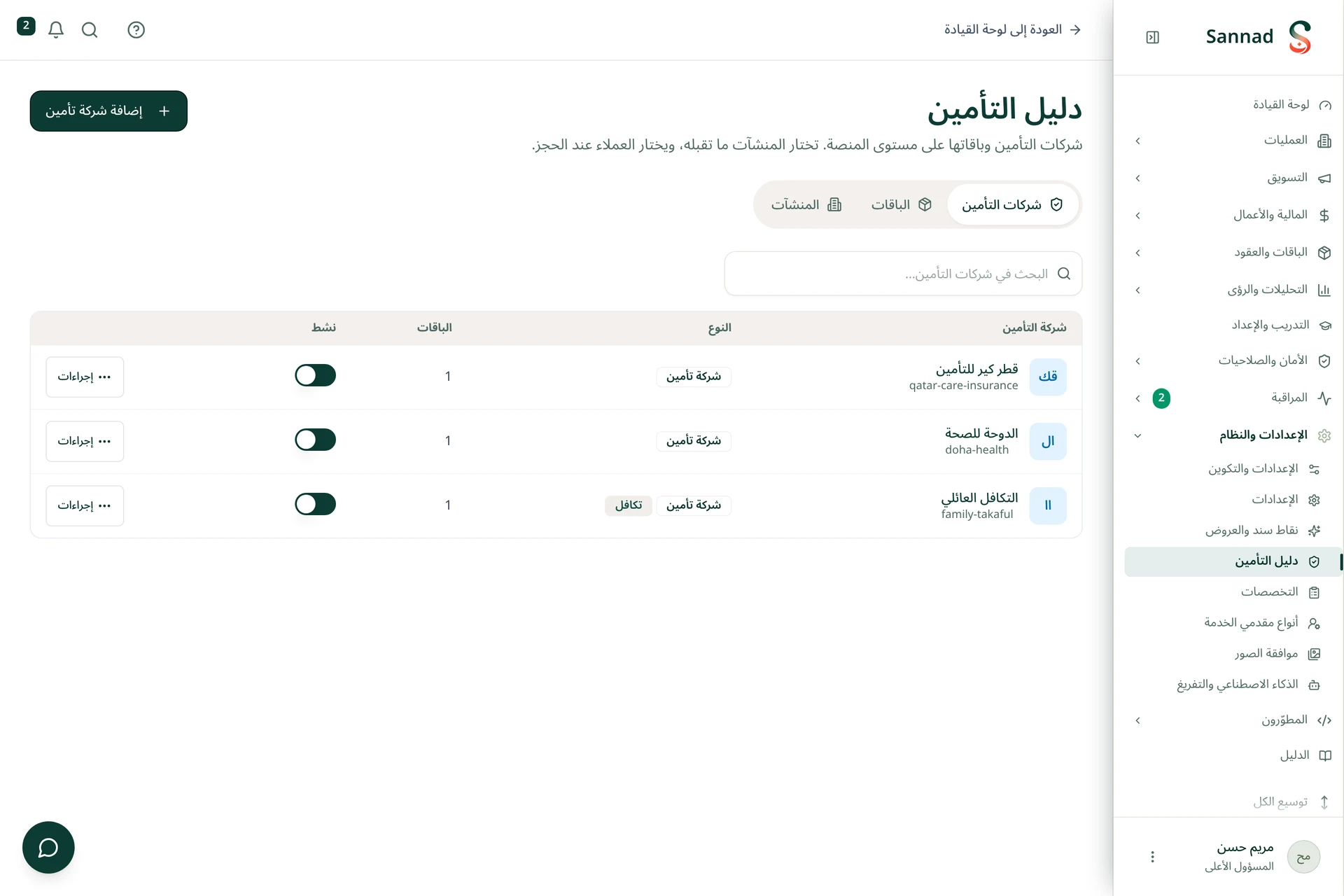This screenshot has width=1344, height=896.
Task: Open إجراءات button for الدوحة للصحة
Action: click(85, 441)
